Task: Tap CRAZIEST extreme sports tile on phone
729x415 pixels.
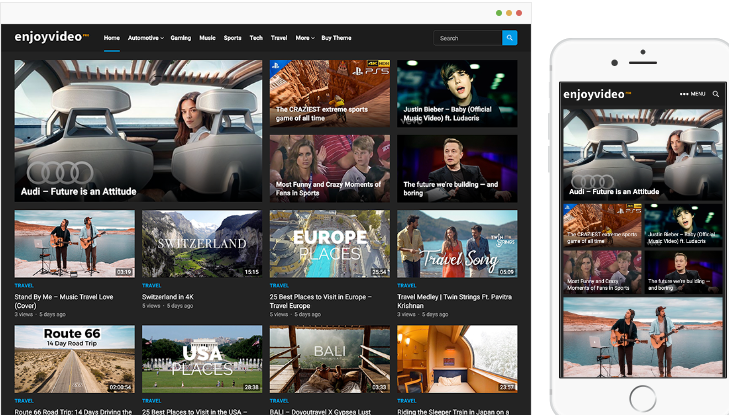Action: [602, 225]
